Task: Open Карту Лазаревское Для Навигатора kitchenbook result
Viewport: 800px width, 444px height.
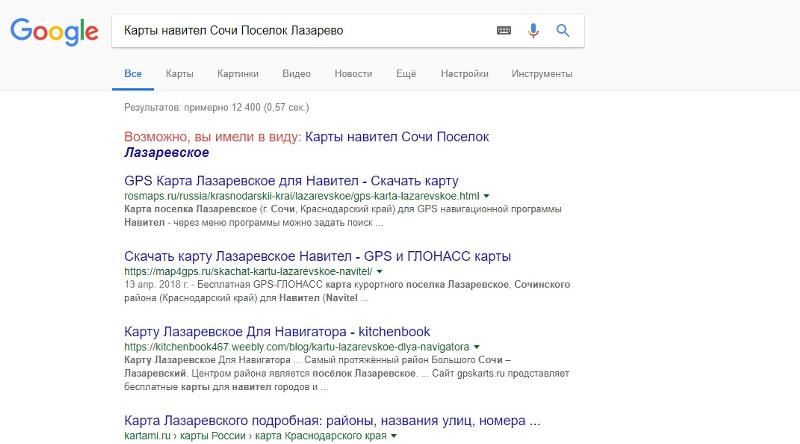Action: [277, 332]
